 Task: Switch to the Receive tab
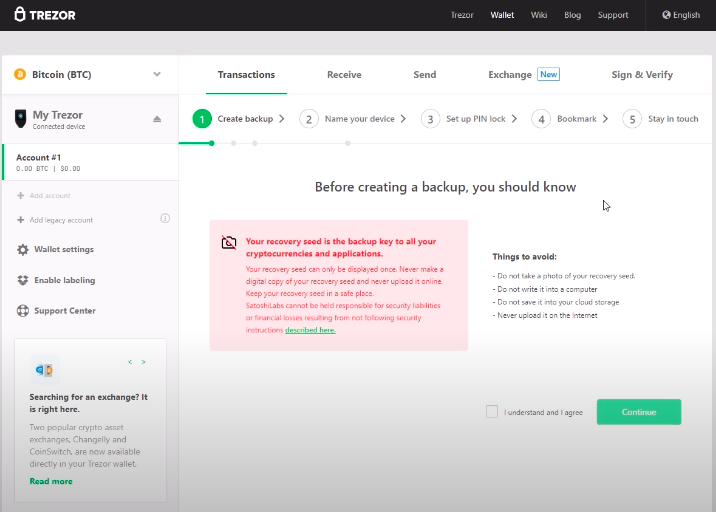(344, 74)
